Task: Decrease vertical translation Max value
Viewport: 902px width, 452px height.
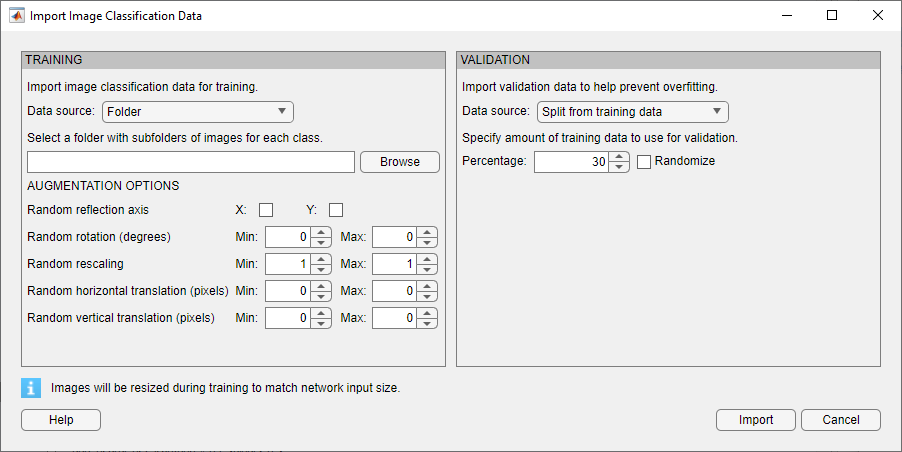Action: coord(428,324)
